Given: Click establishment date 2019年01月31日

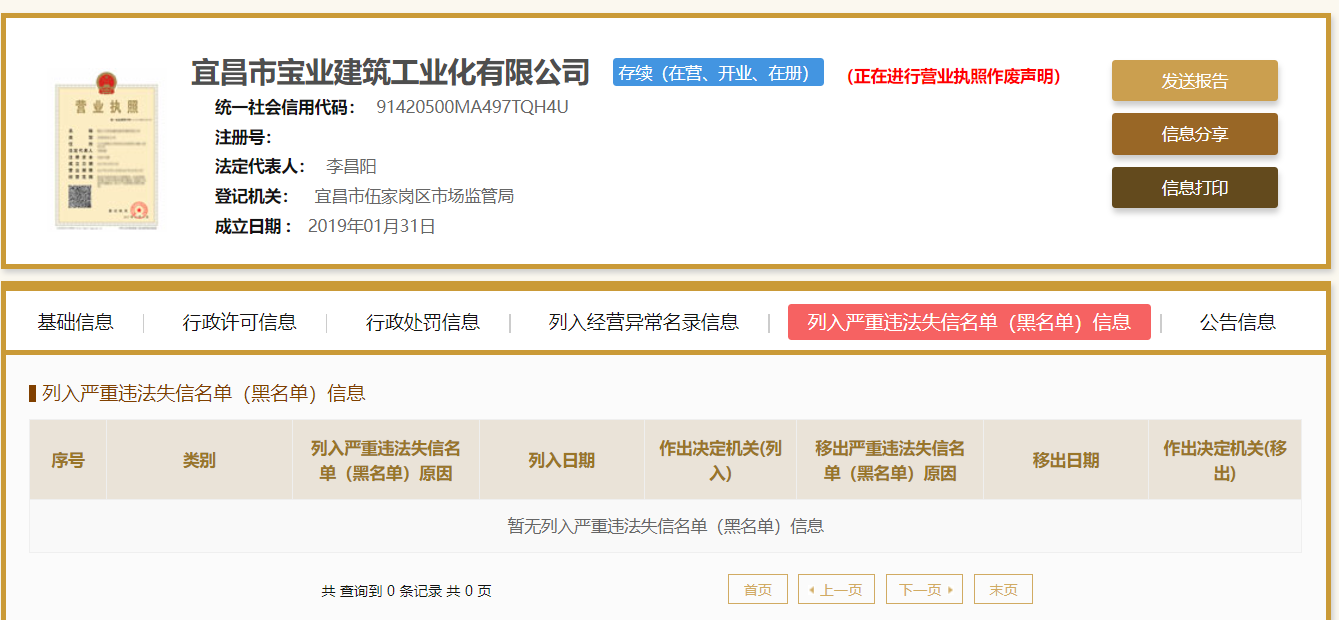Looking at the screenshot, I should pyautogui.click(x=372, y=226).
